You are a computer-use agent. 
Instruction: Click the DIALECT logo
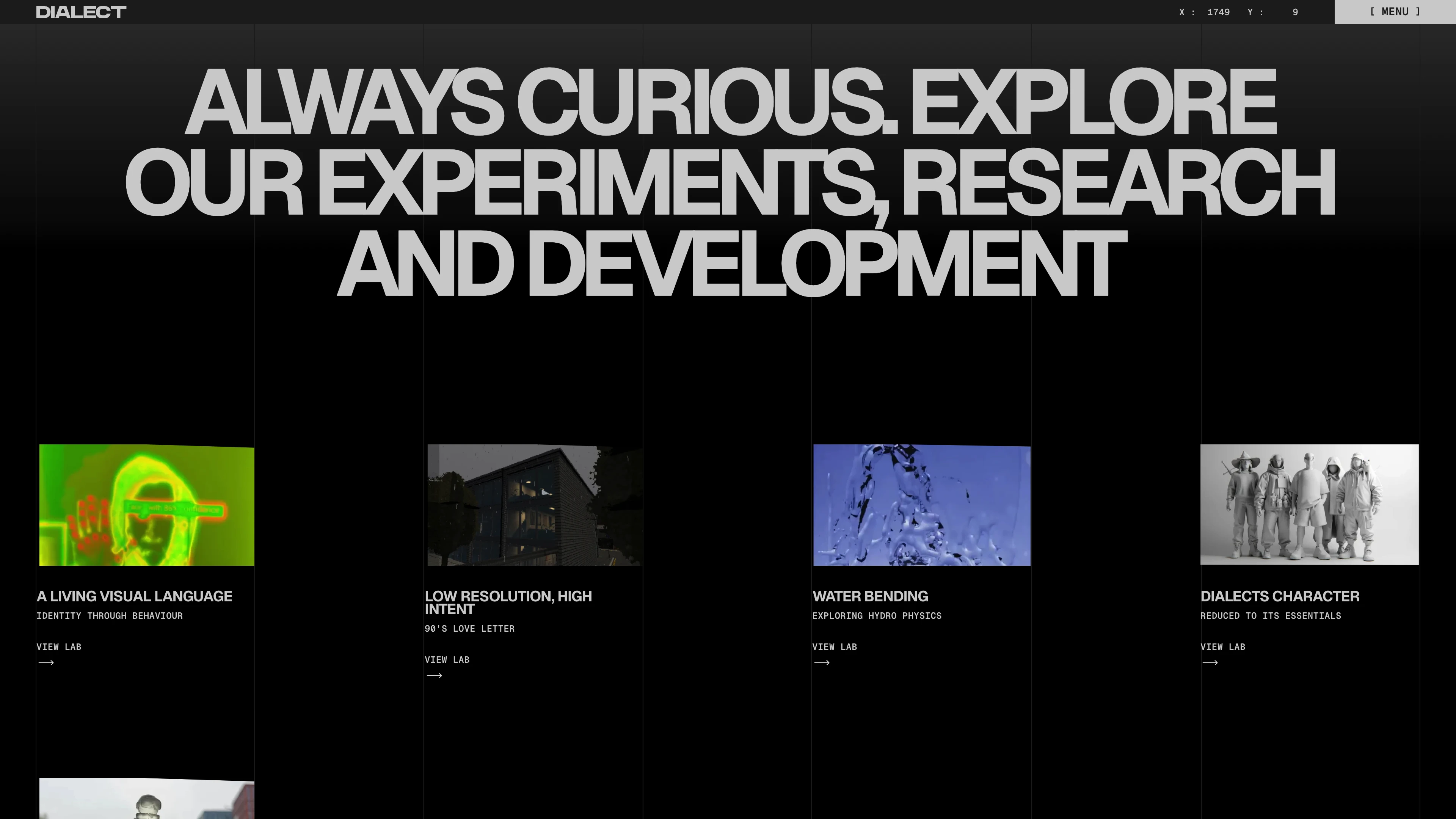point(81,12)
